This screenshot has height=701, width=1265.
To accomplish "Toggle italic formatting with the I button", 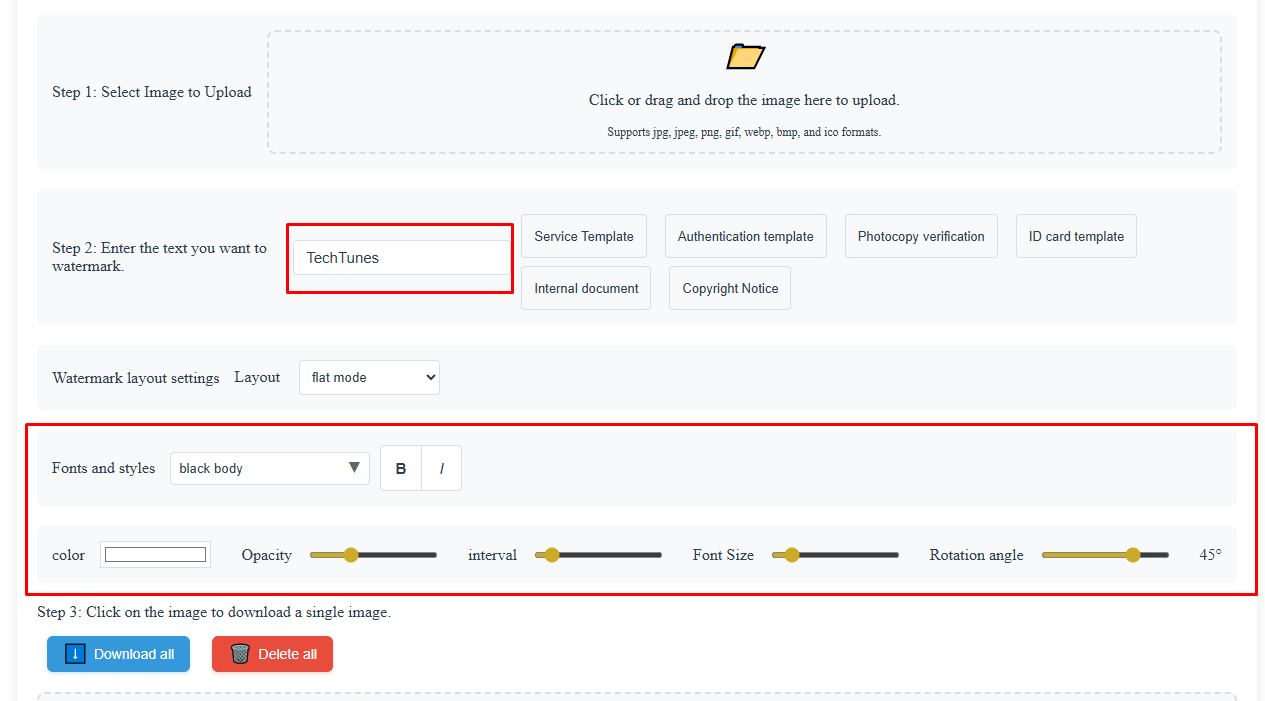I will click(441, 467).
